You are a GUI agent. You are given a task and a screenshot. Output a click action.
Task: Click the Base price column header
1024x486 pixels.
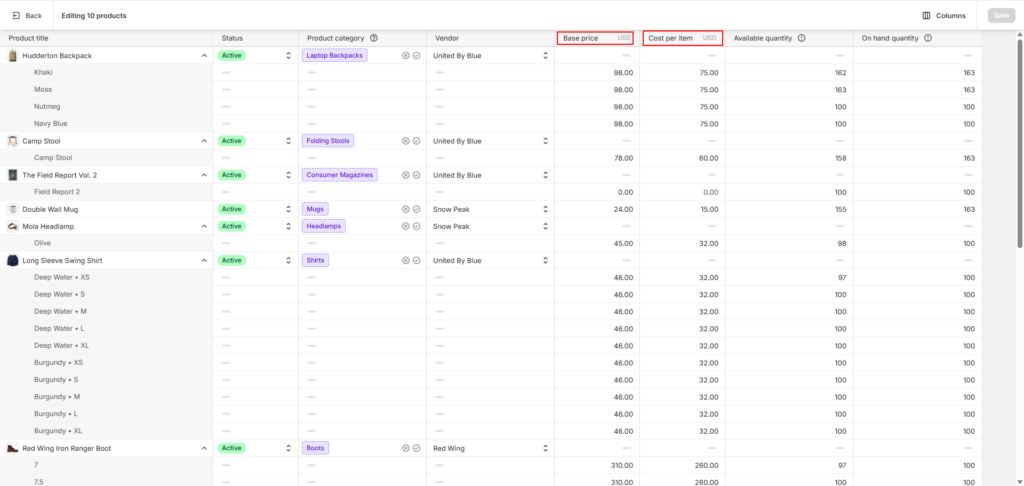point(595,39)
